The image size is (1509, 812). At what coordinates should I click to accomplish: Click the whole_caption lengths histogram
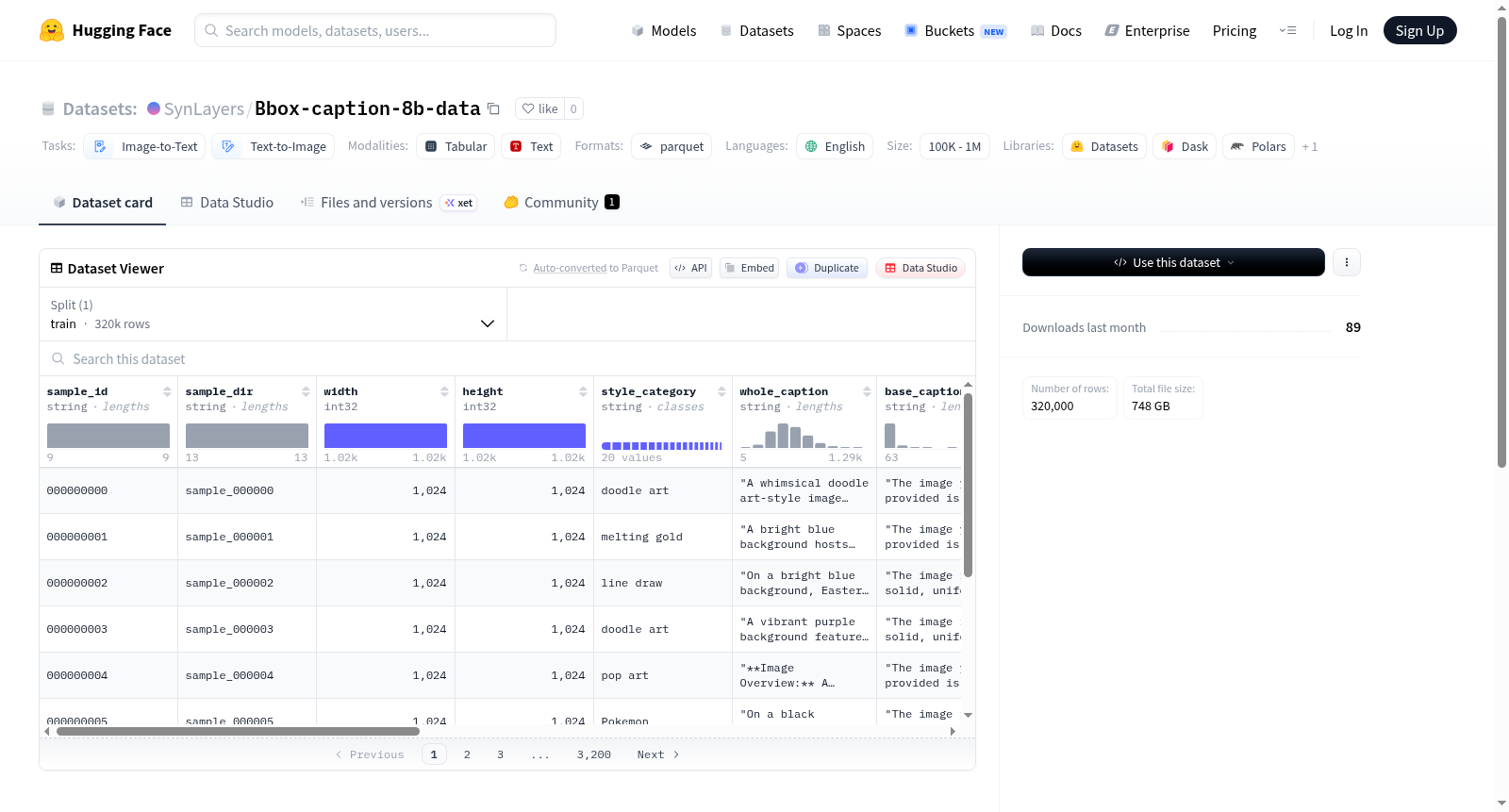pos(802,436)
